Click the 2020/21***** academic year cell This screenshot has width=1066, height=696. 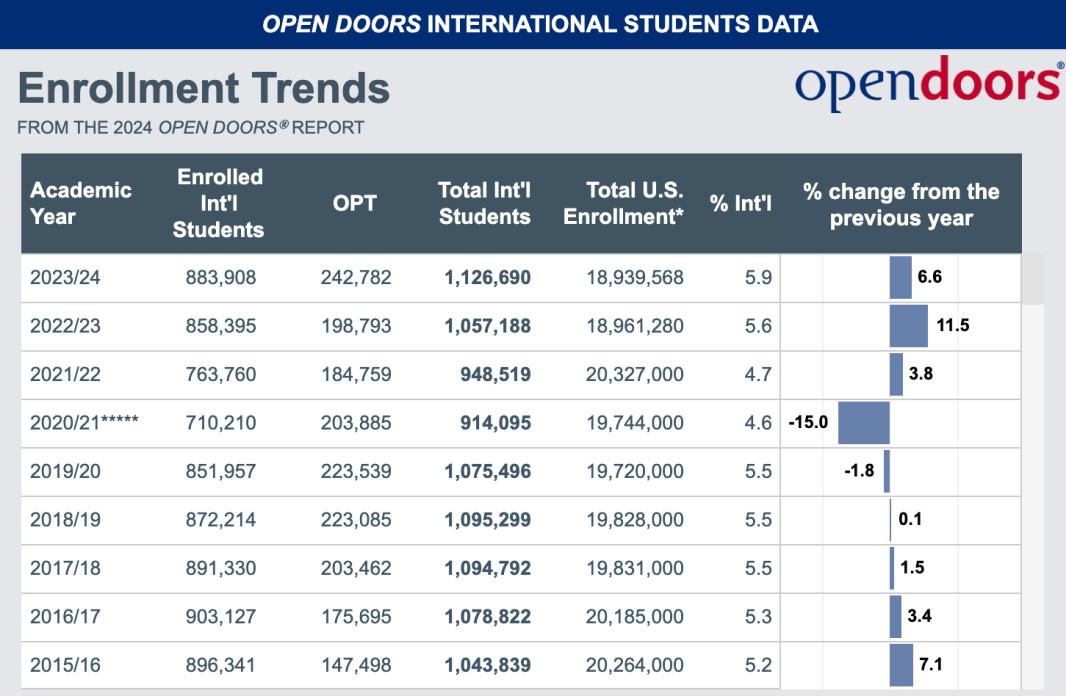pyautogui.click(x=84, y=422)
